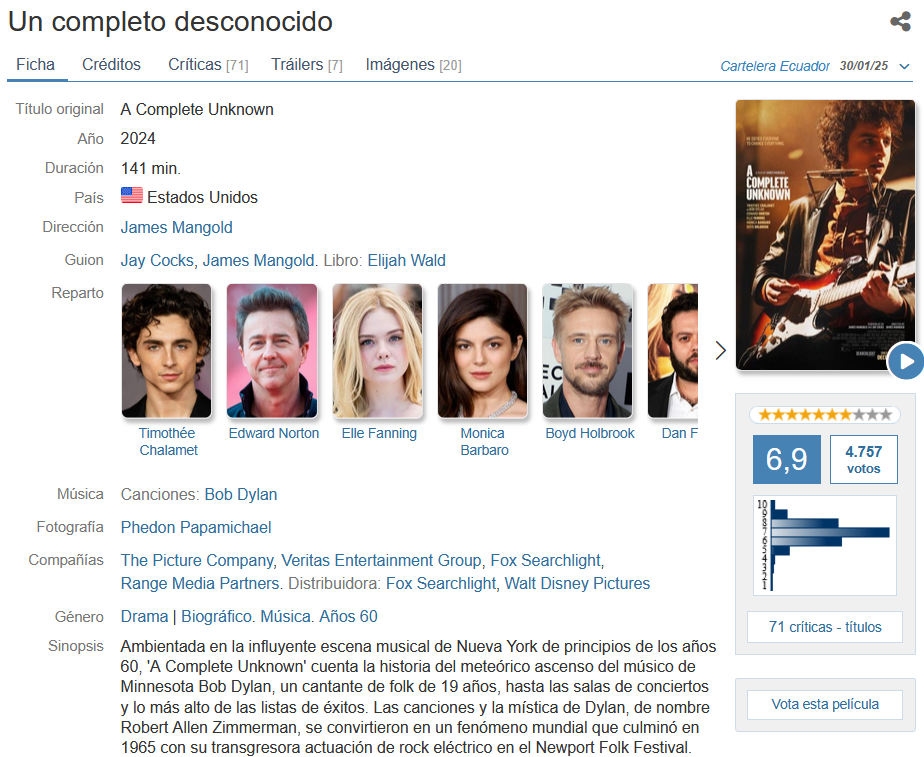Click the Cartelera Ecuador link

coord(774,66)
